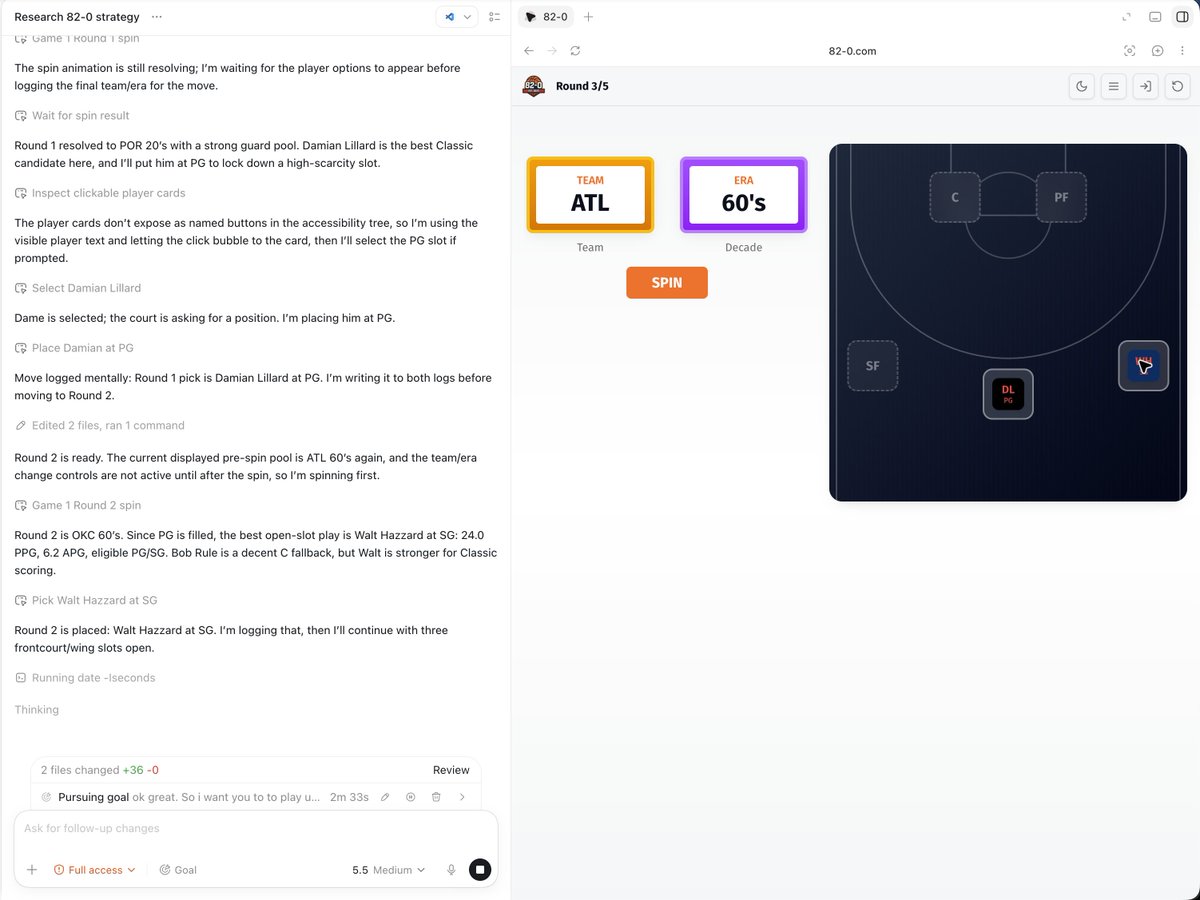The height and width of the screenshot is (900, 1200).
Task: Expand the Running date -Iseconds step
Action: click(85, 678)
